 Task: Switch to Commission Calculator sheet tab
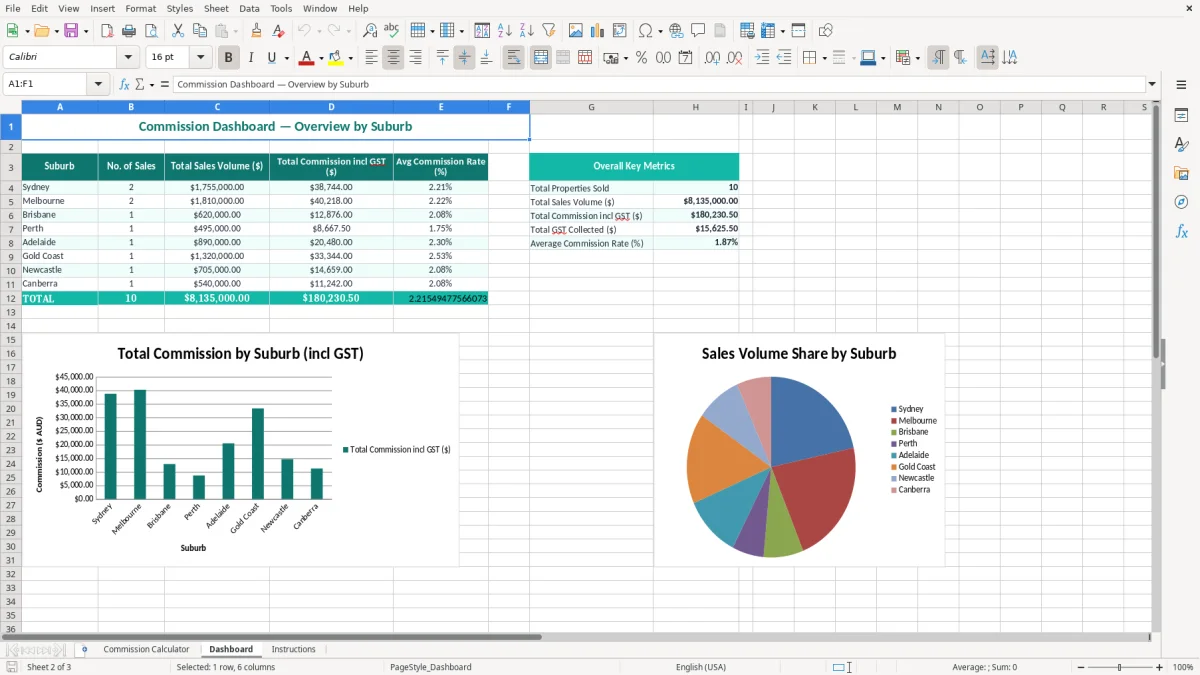click(146, 649)
